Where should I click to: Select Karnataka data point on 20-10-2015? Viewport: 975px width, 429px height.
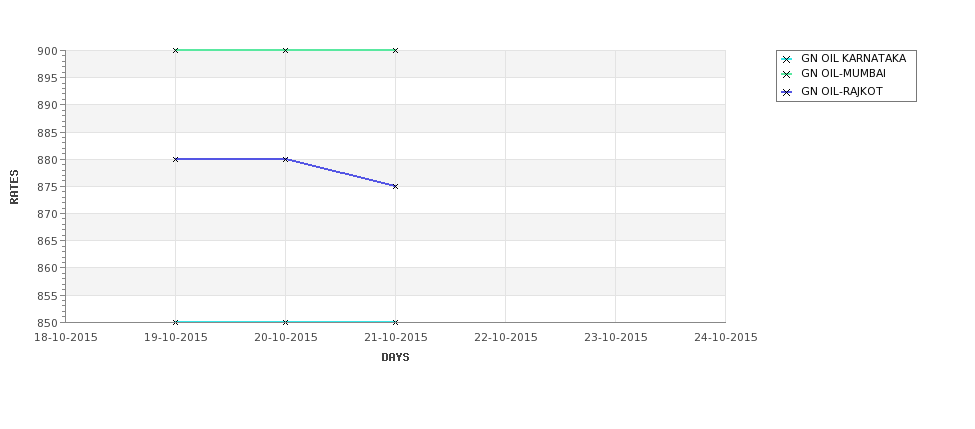285,322
